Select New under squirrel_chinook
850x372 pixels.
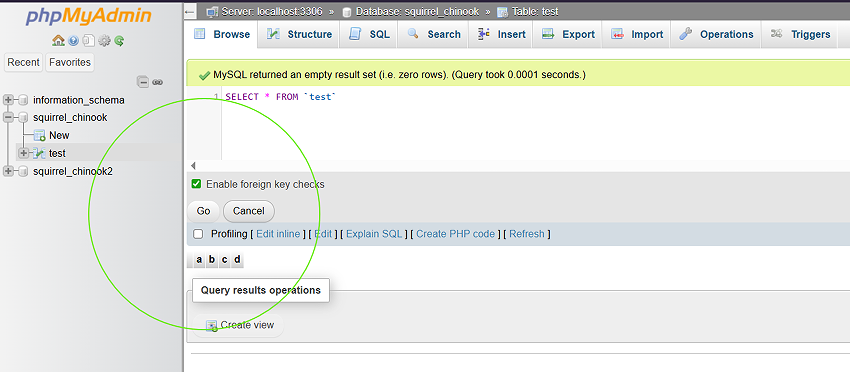tap(59, 135)
